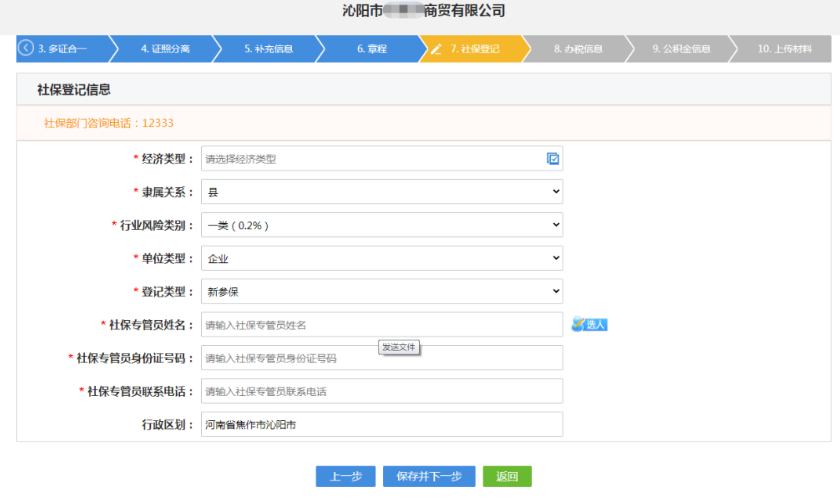
Task: Open step 5 补充信息
Action: pyautogui.click(x=268, y=48)
